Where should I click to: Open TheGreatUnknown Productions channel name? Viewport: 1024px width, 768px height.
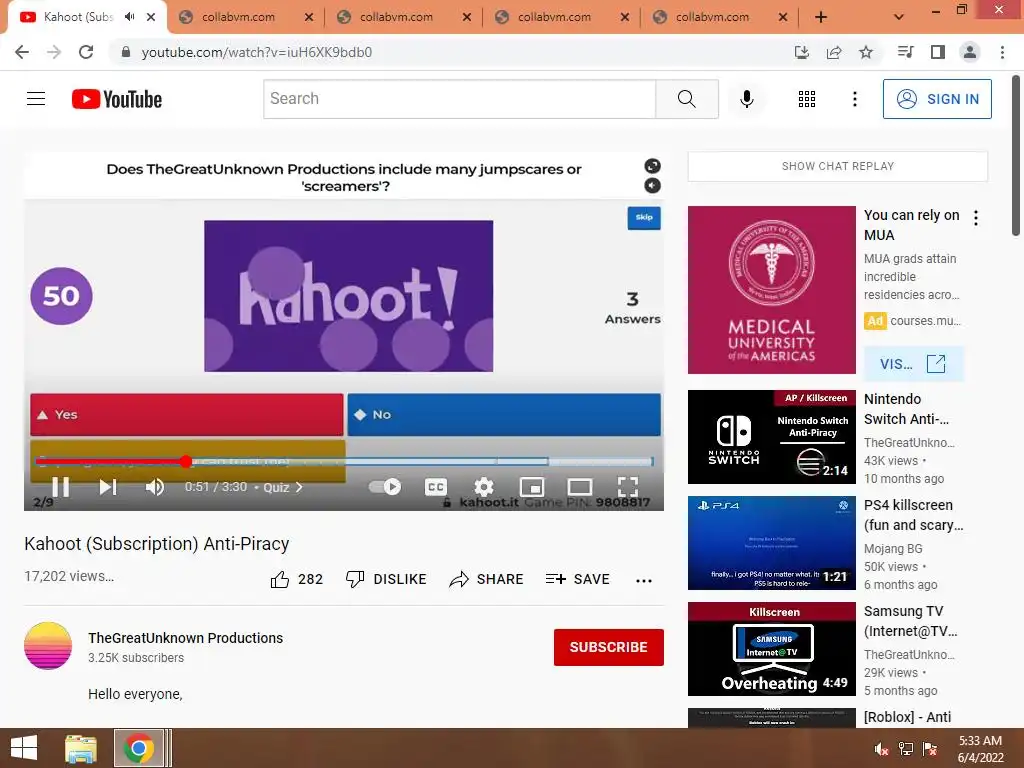point(185,638)
